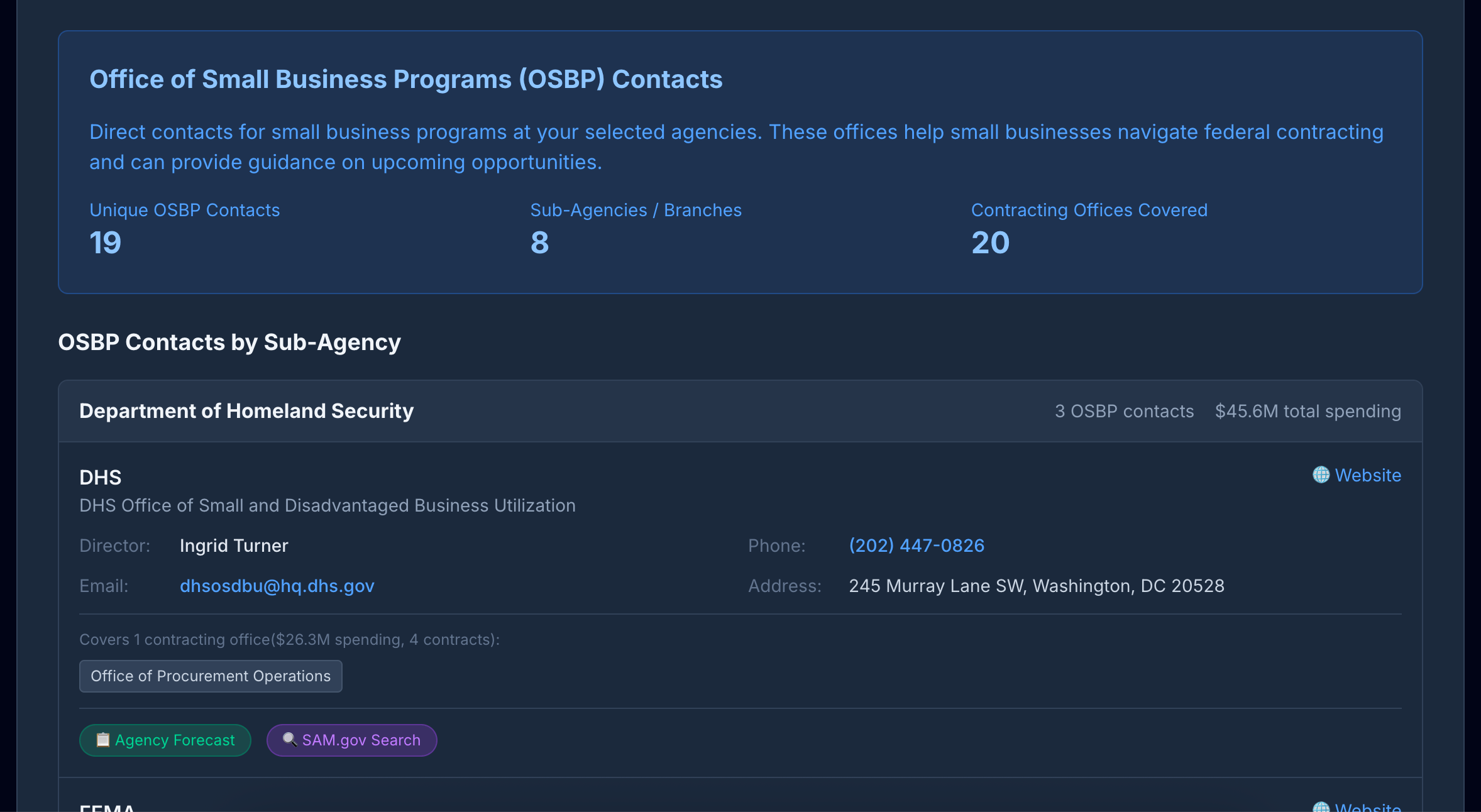Click the 3 OSBP contacts label
Image resolution: width=1481 pixels, height=812 pixels.
point(1123,410)
